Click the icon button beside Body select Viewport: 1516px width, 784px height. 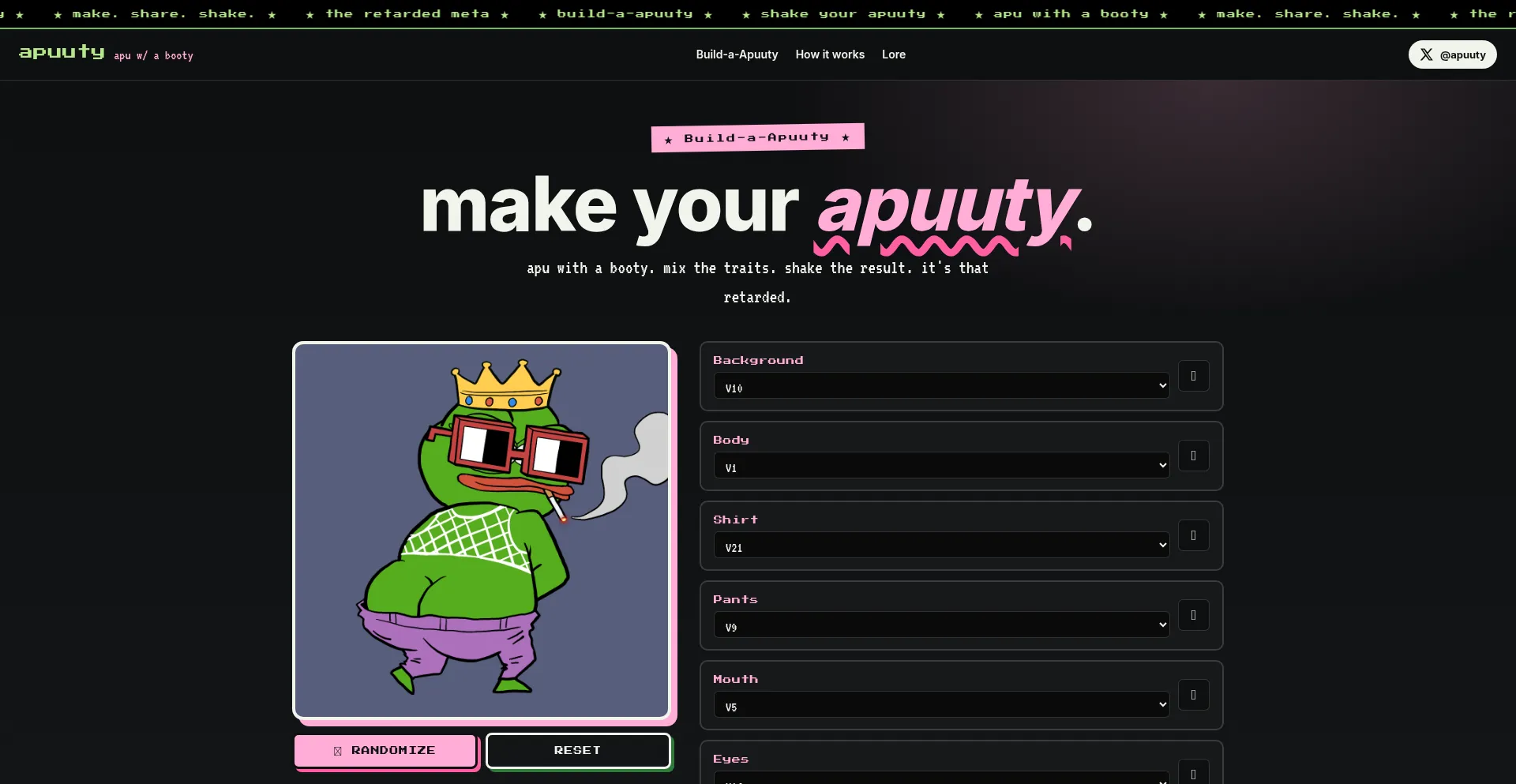tap(1194, 456)
